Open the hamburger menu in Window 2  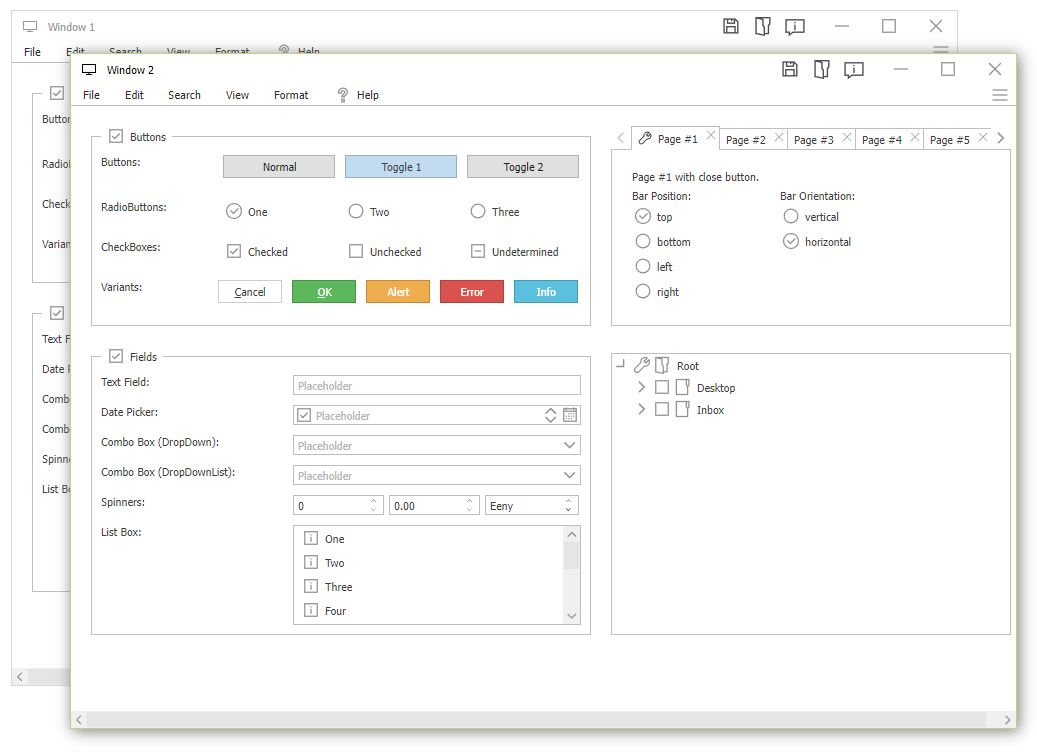[999, 95]
